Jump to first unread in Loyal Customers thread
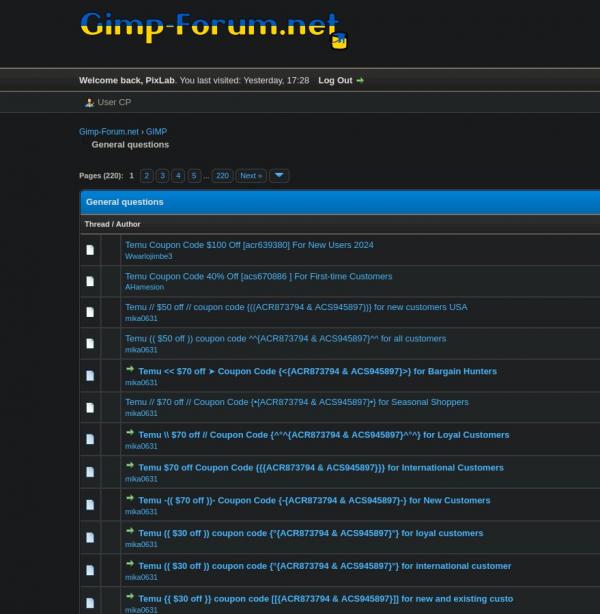This screenshot has height=614, width=600. click(x=130, y=433)
